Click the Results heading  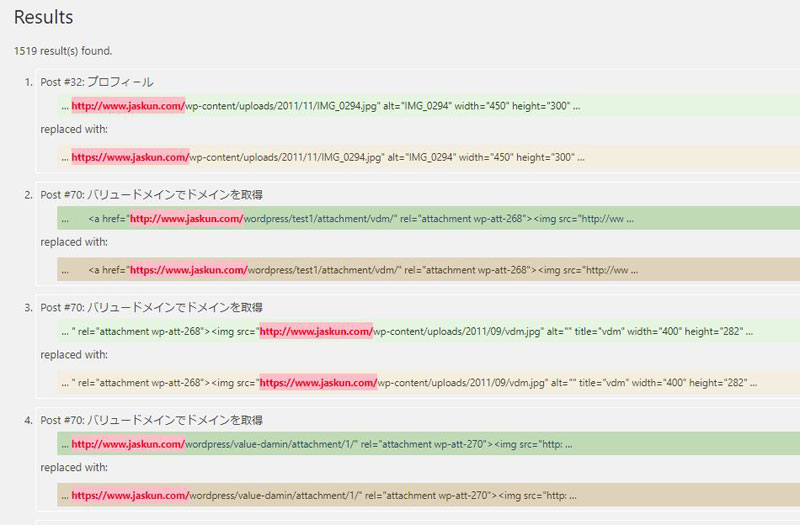[43, 17]
